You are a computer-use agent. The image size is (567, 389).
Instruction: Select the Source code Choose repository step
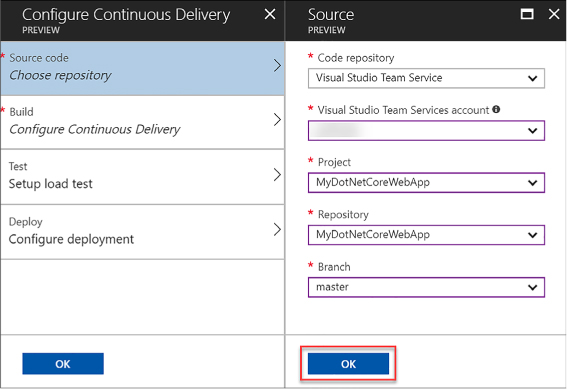(x=142, y=68)
